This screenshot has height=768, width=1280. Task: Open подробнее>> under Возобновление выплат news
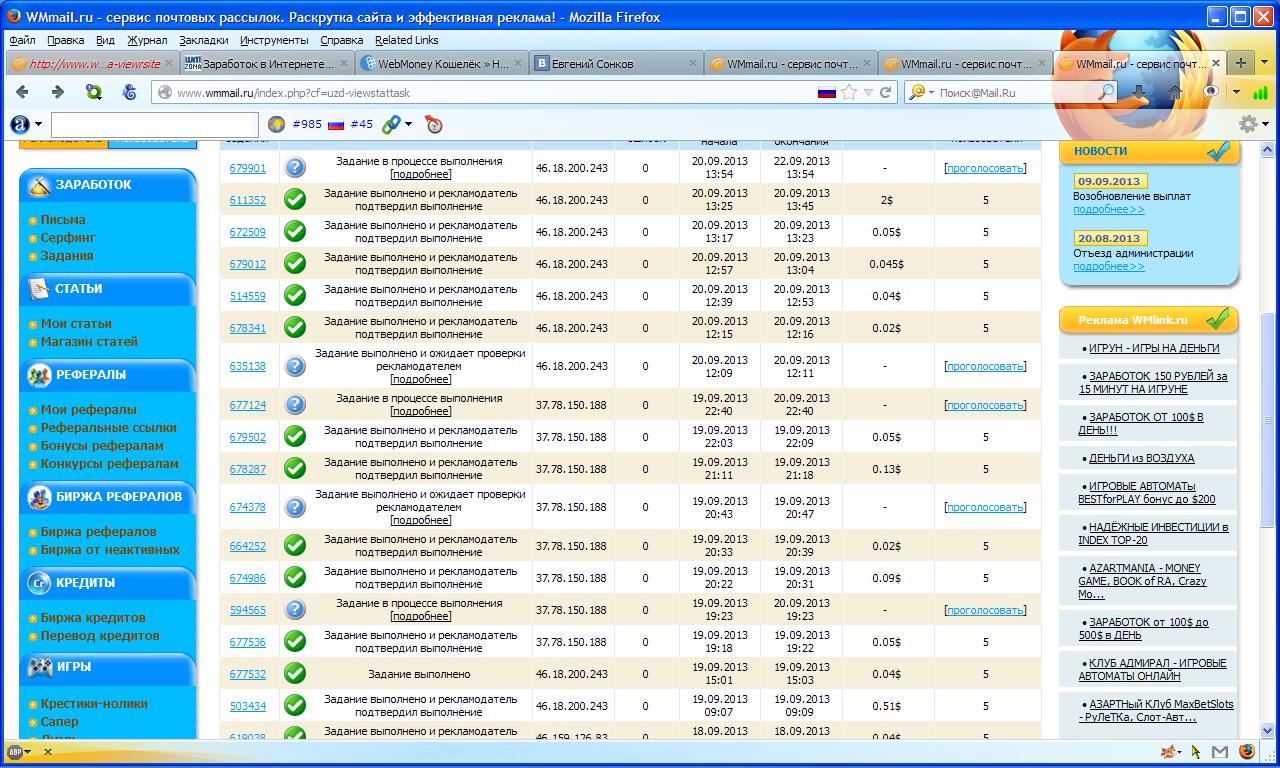pos(1108,210)
